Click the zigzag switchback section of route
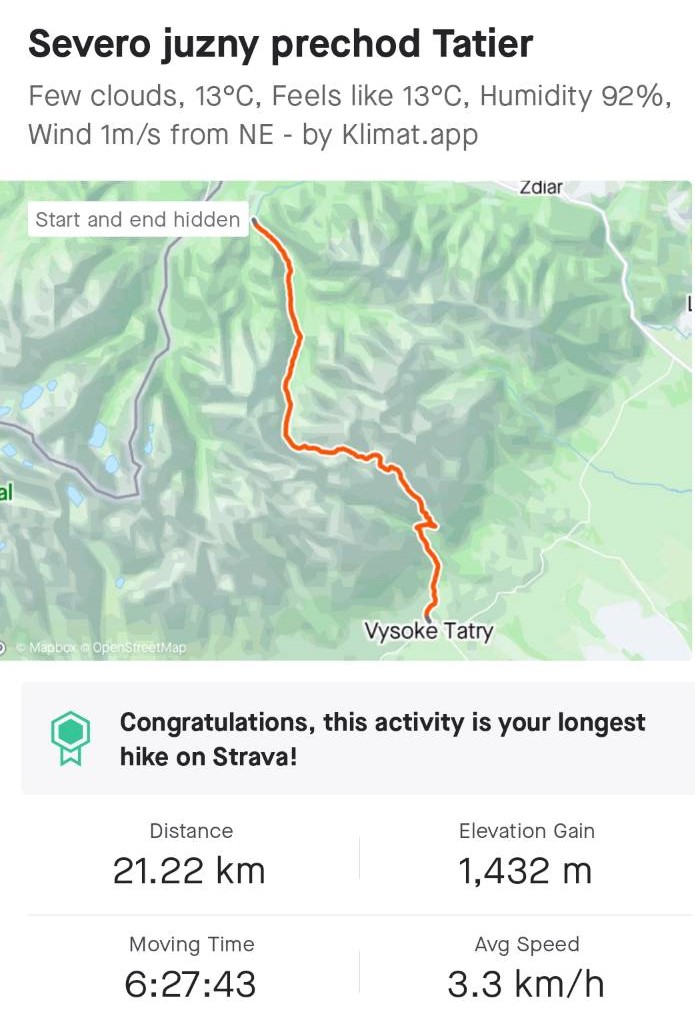 [x=427, y=524]
